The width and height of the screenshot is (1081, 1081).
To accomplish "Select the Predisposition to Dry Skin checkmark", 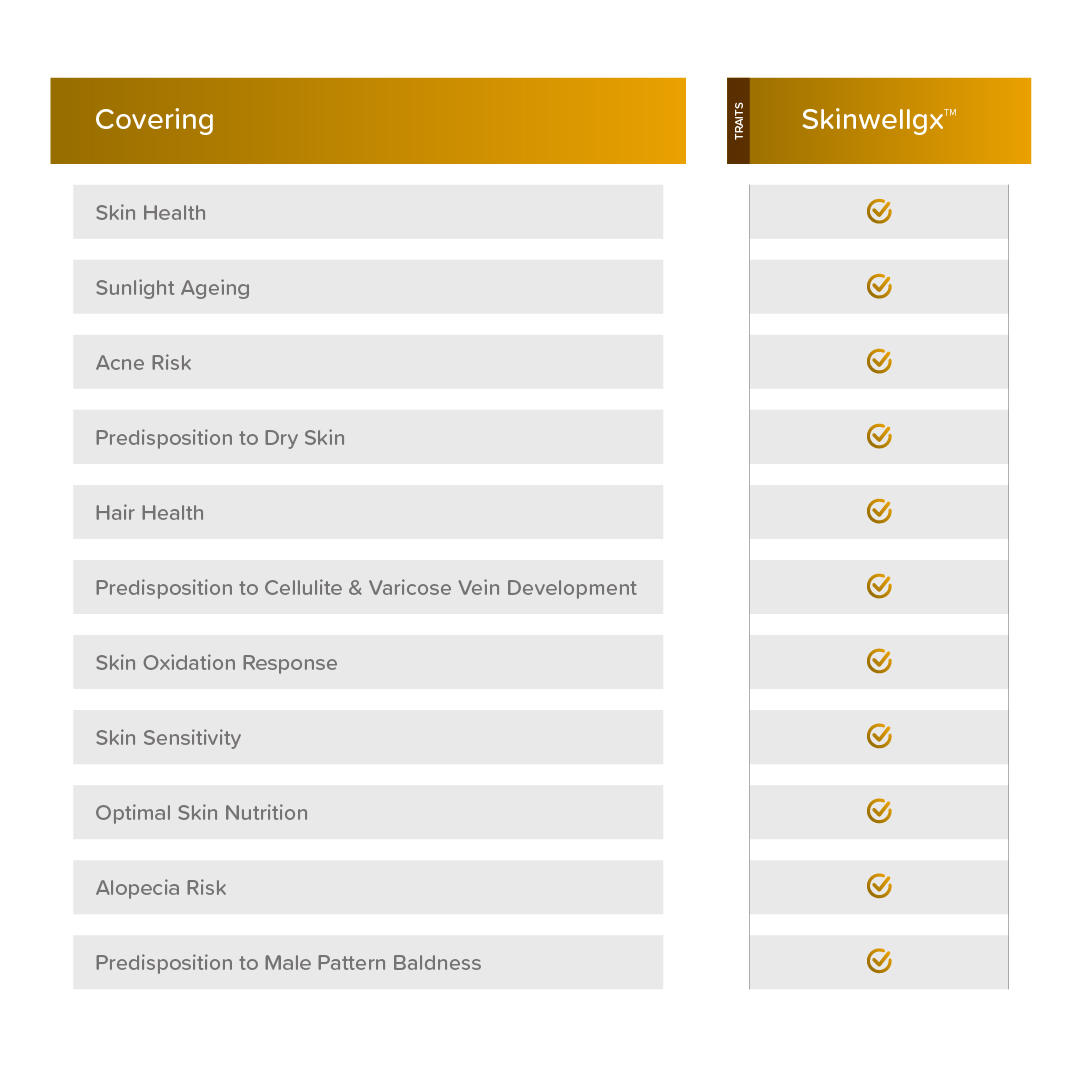I will point(879,436).
